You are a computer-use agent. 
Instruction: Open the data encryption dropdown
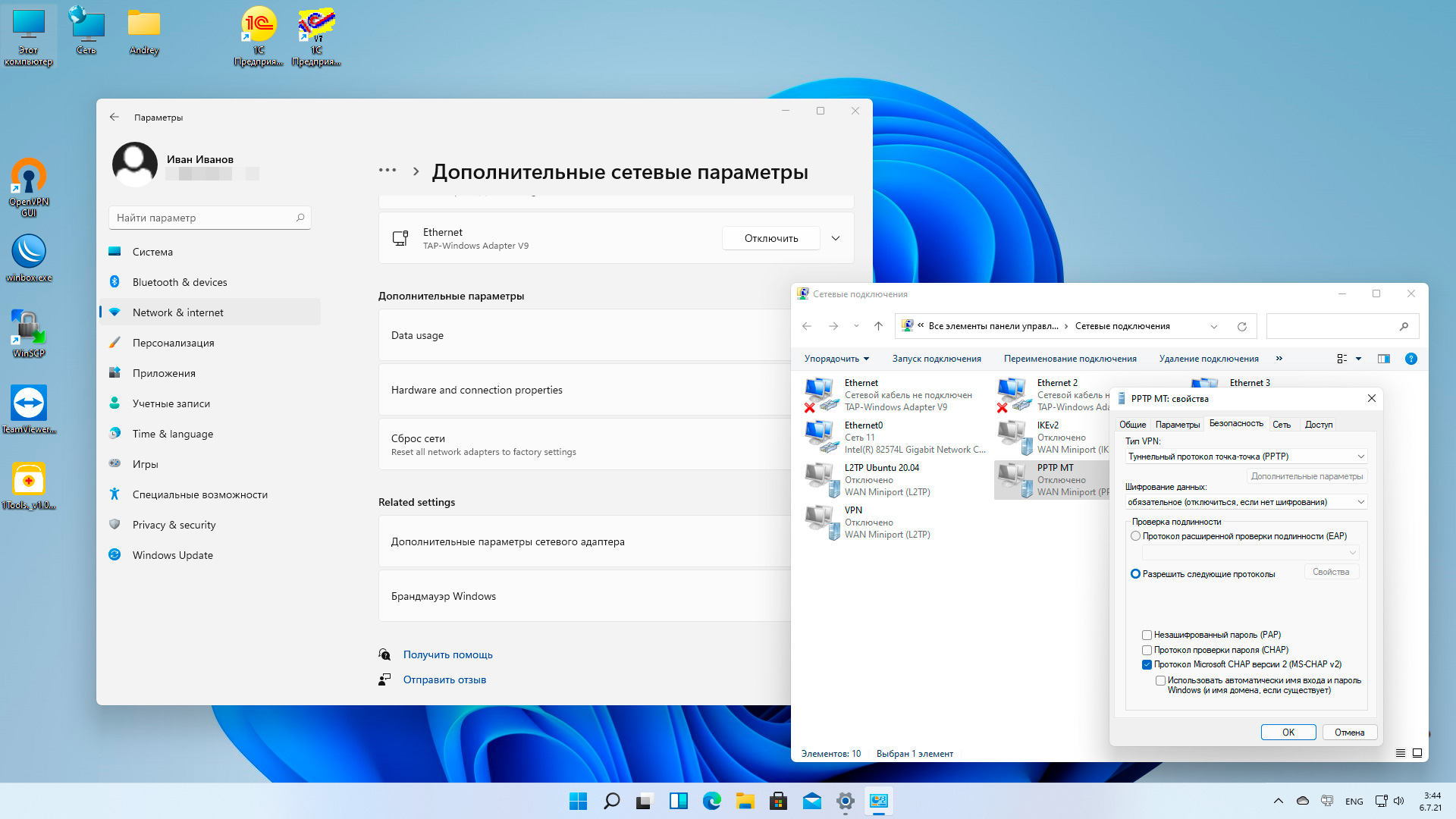tap(1246, 502)
